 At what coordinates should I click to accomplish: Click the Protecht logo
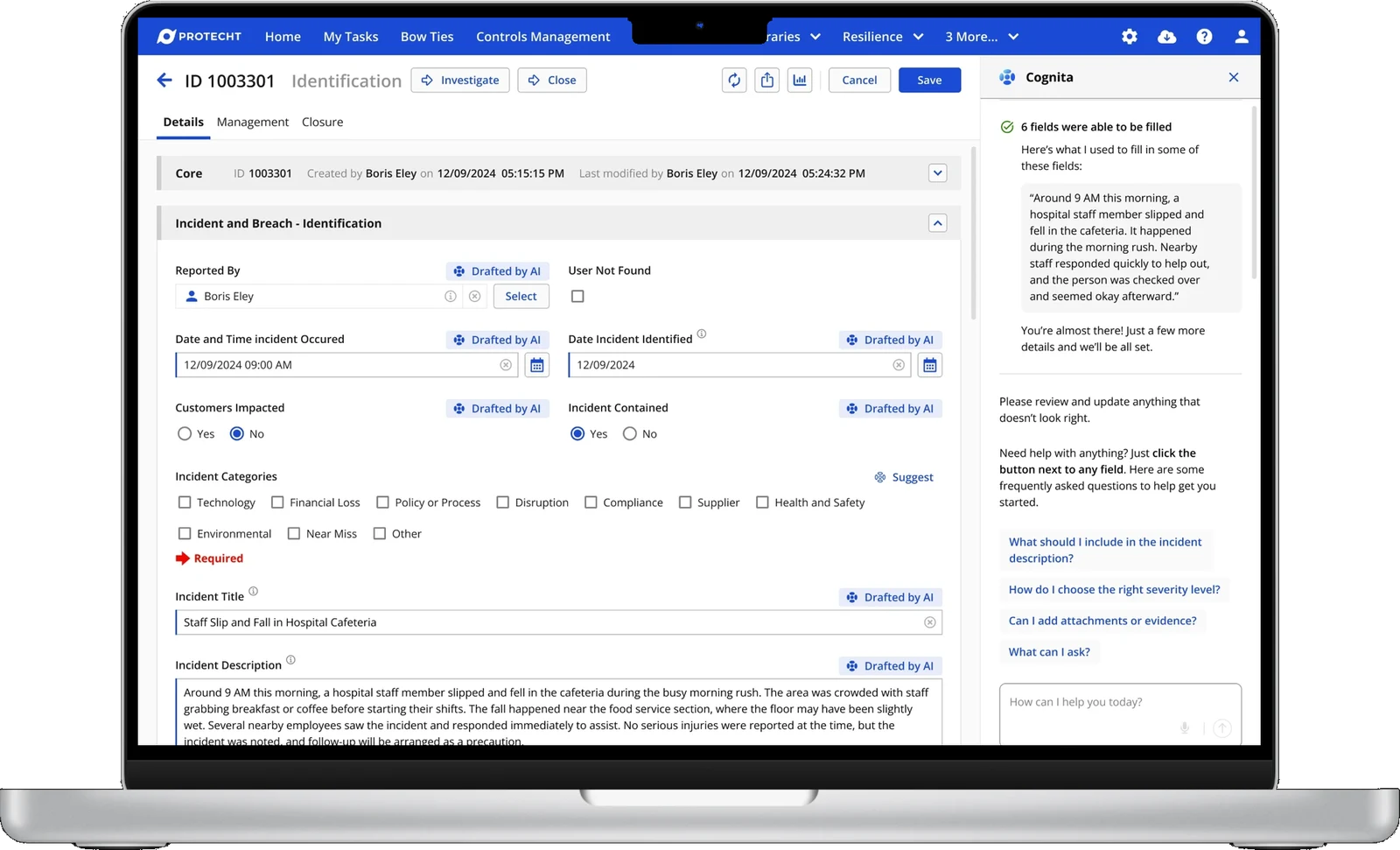click(199, 37)
